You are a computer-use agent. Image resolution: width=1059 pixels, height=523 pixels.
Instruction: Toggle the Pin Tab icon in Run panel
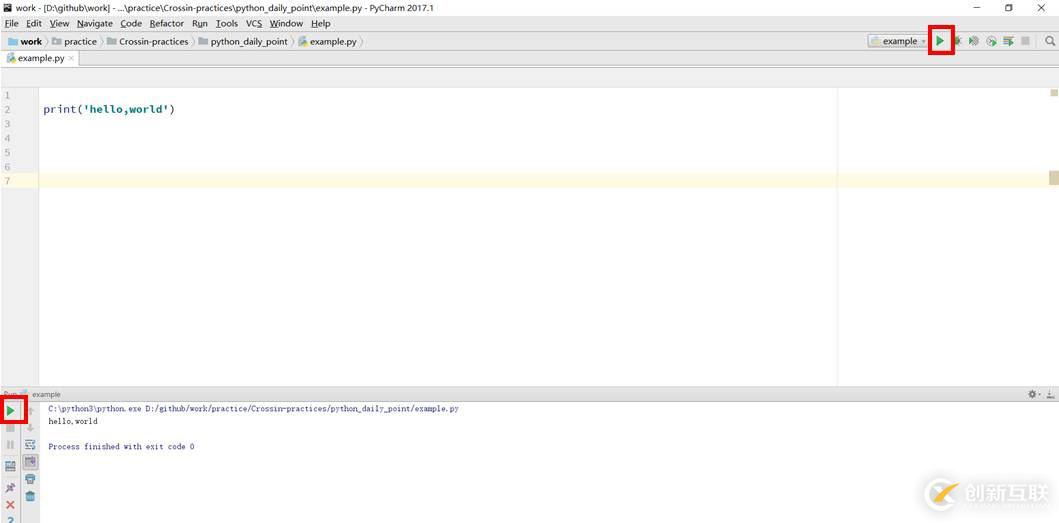pos(11,488)
